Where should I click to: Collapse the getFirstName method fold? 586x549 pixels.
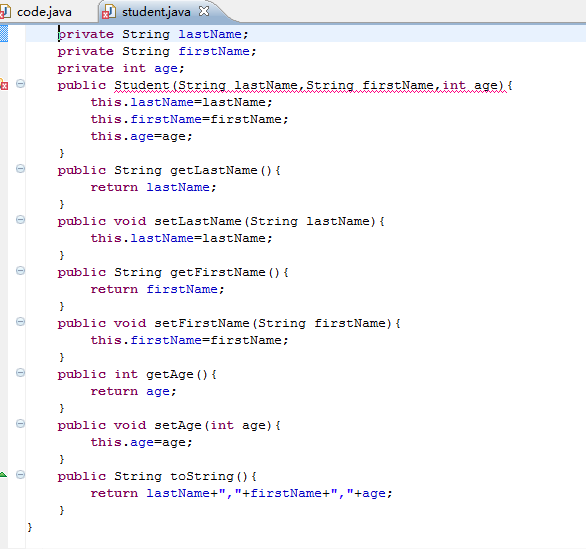tap(21, 271)
